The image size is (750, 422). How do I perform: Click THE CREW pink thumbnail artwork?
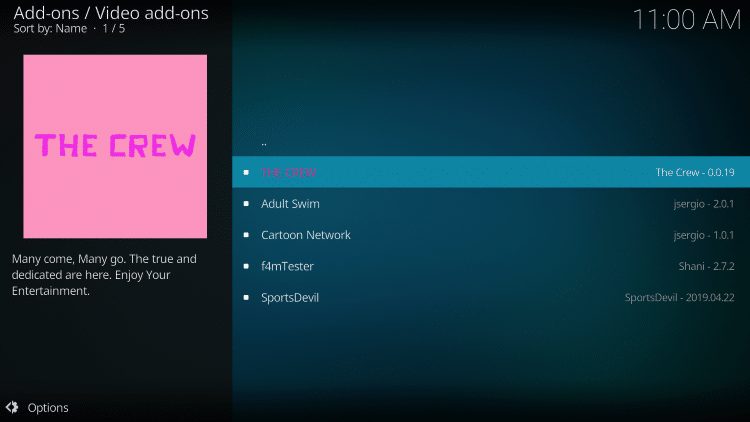[115, 146]
